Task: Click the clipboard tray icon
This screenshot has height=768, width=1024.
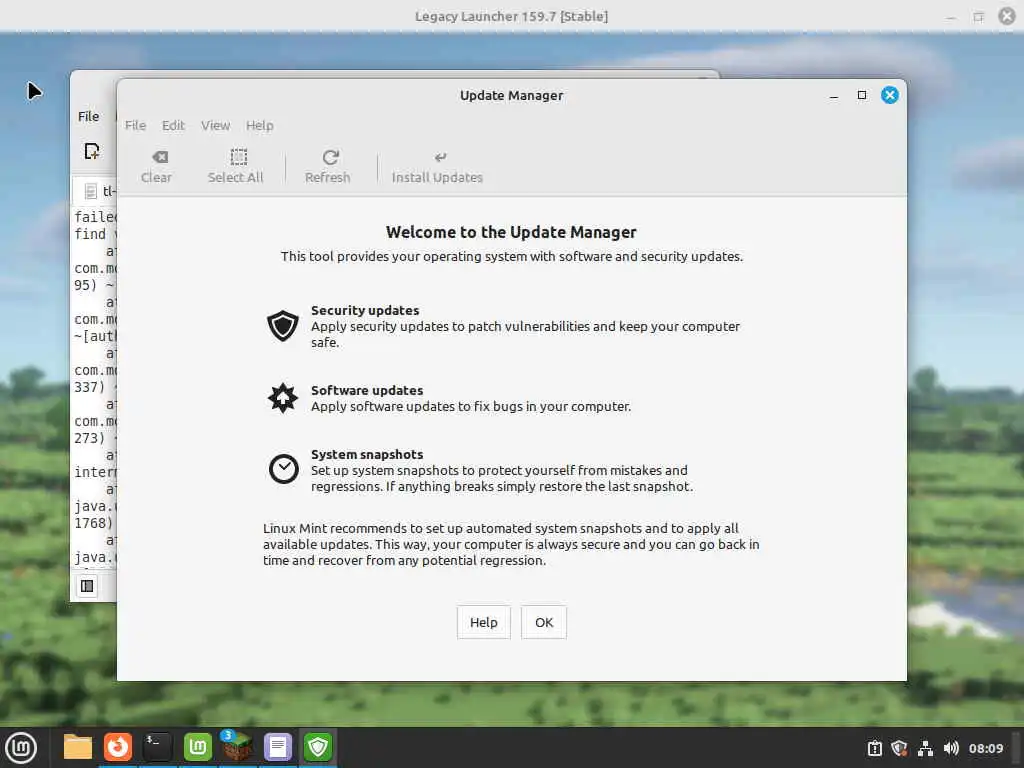Action: (x=874, y=748)
